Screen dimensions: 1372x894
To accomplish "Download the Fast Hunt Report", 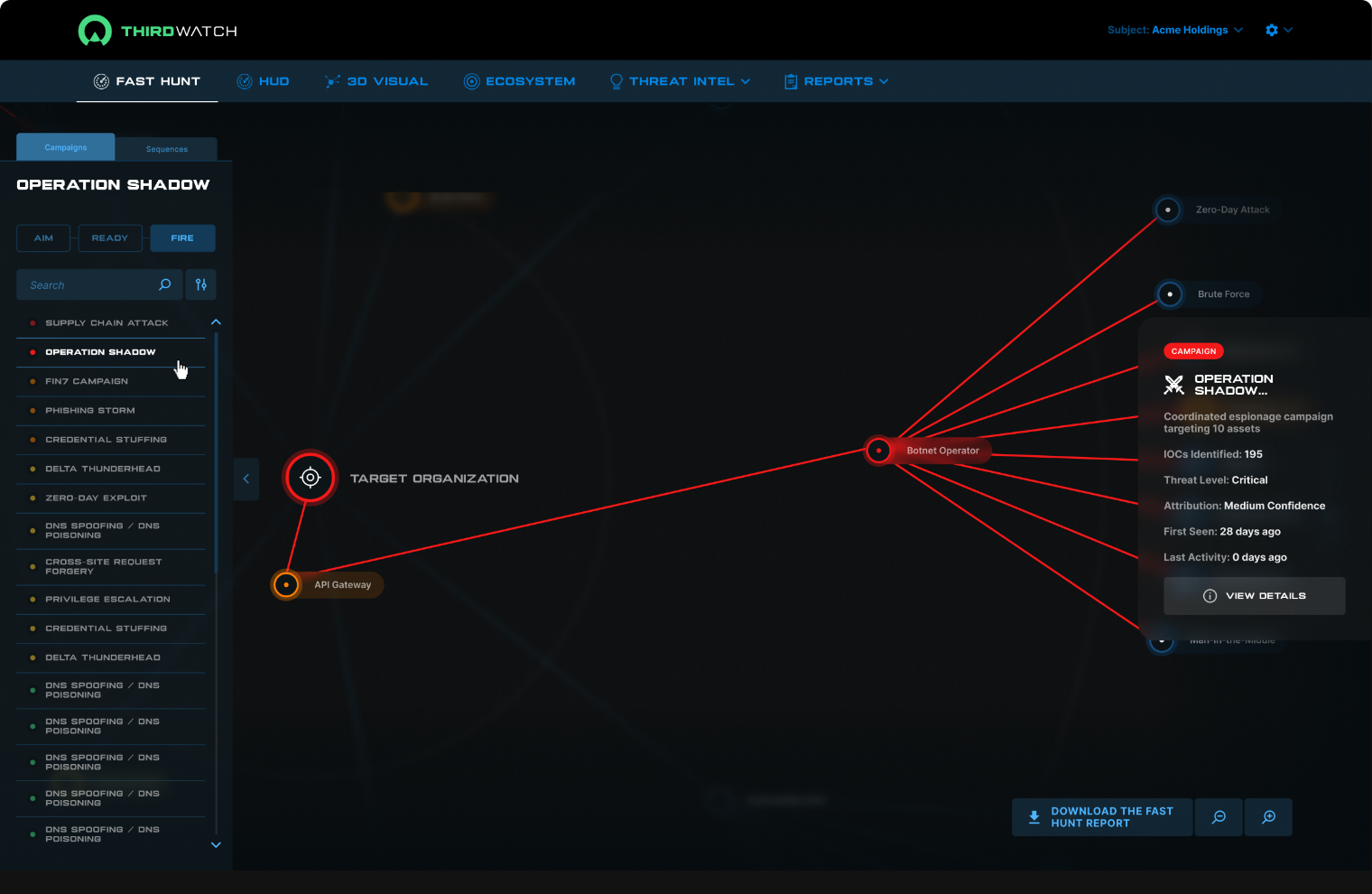I will (1102, 817).
